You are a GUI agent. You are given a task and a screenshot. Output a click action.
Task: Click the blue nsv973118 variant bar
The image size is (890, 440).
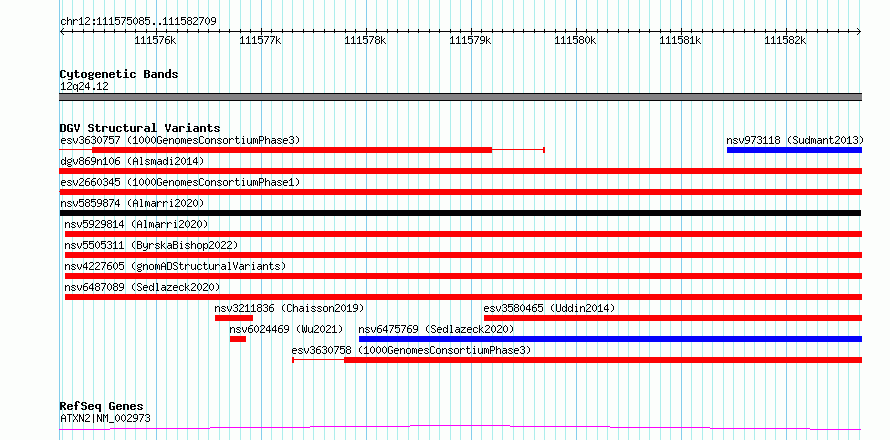[795, 150]
